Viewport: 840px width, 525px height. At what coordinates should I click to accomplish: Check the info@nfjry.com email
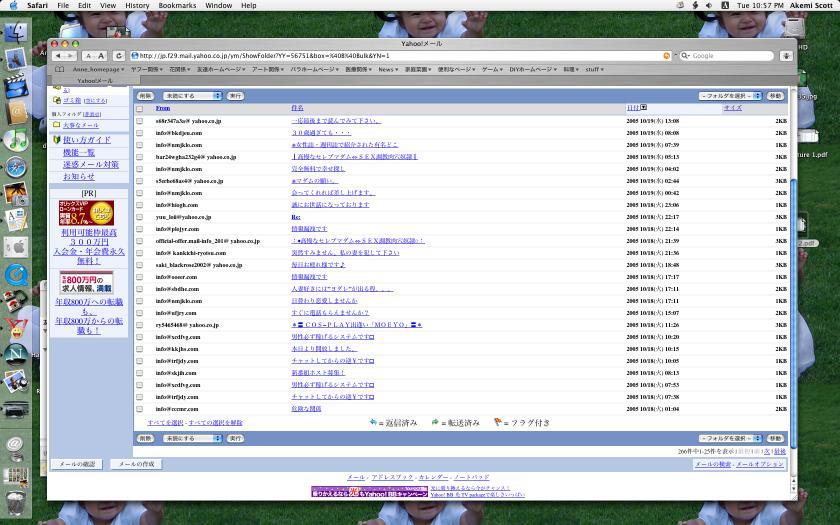point(139,313)
